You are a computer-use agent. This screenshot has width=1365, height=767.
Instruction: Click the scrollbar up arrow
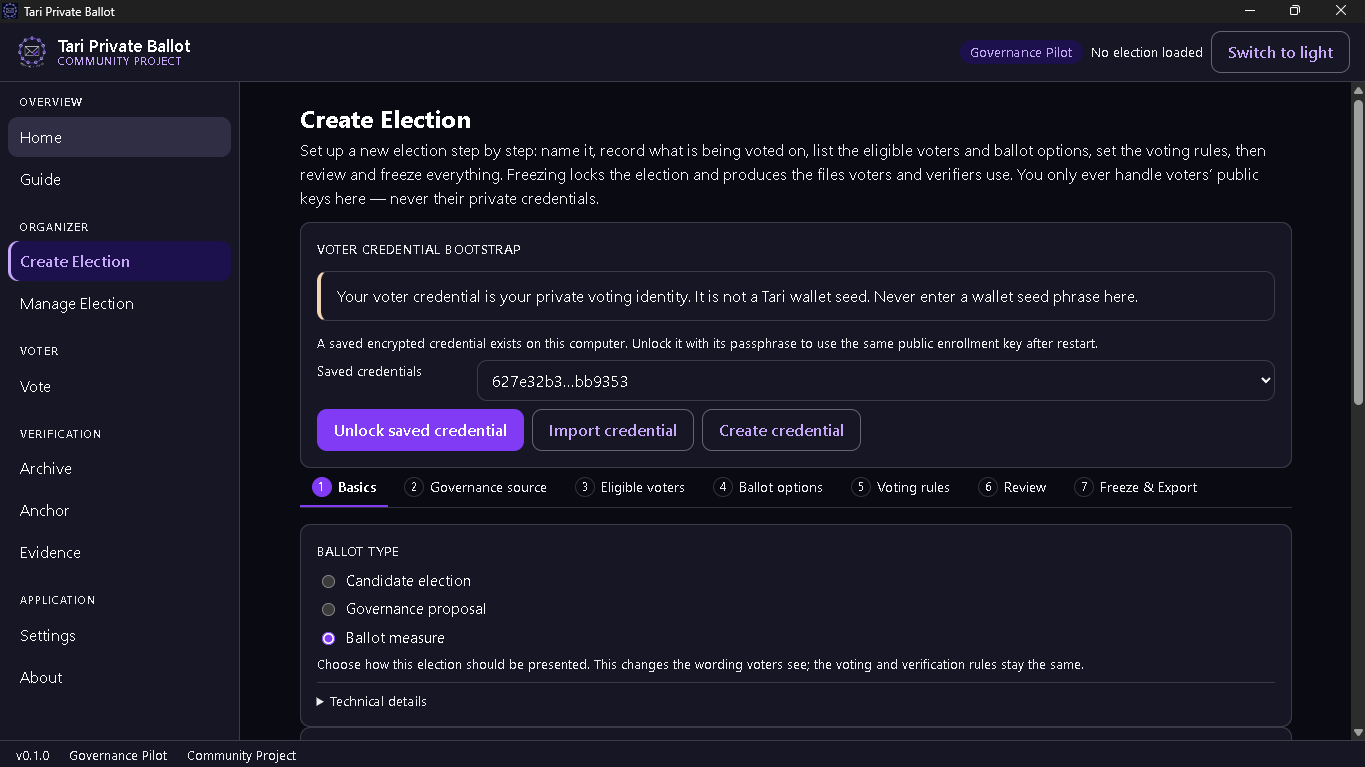click(1358, 90)
